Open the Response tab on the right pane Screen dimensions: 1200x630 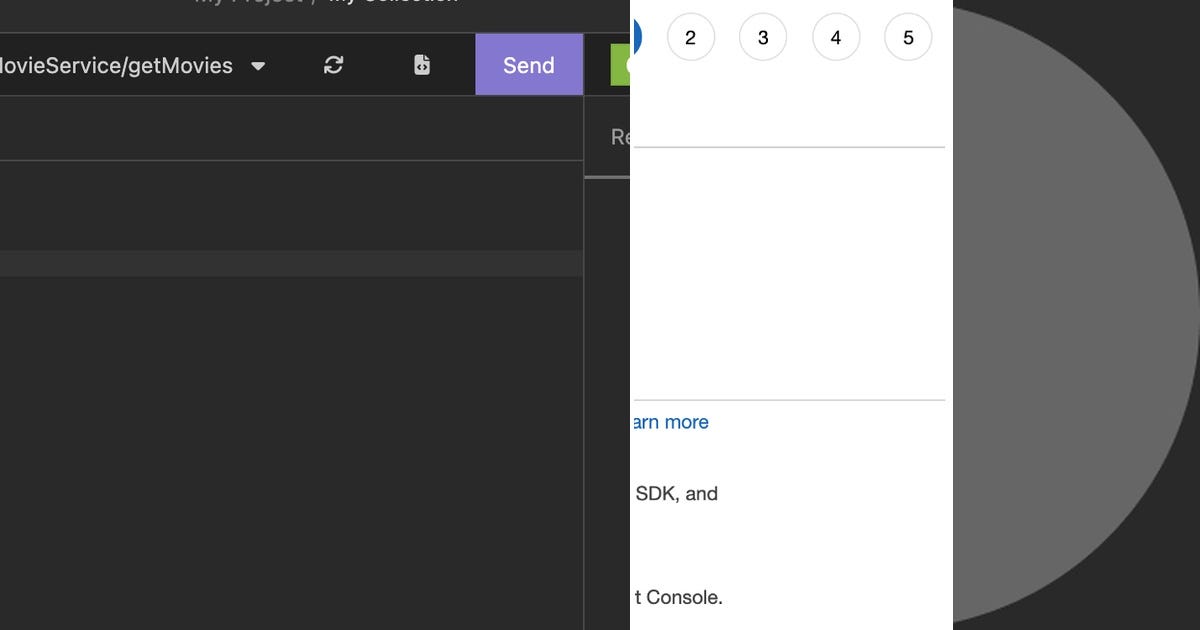pos(620,136)
